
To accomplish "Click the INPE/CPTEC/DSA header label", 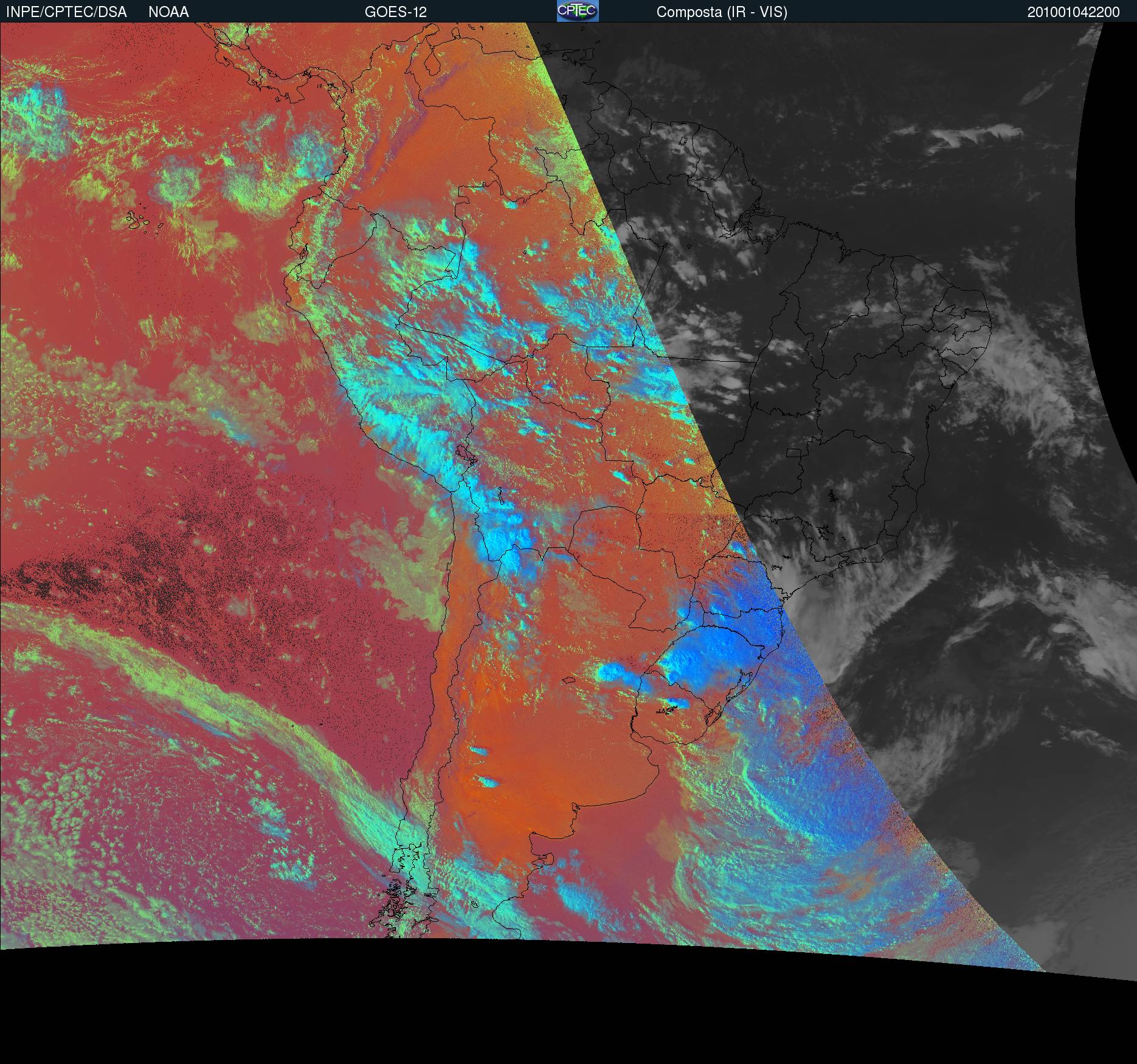I will point(66,12).
